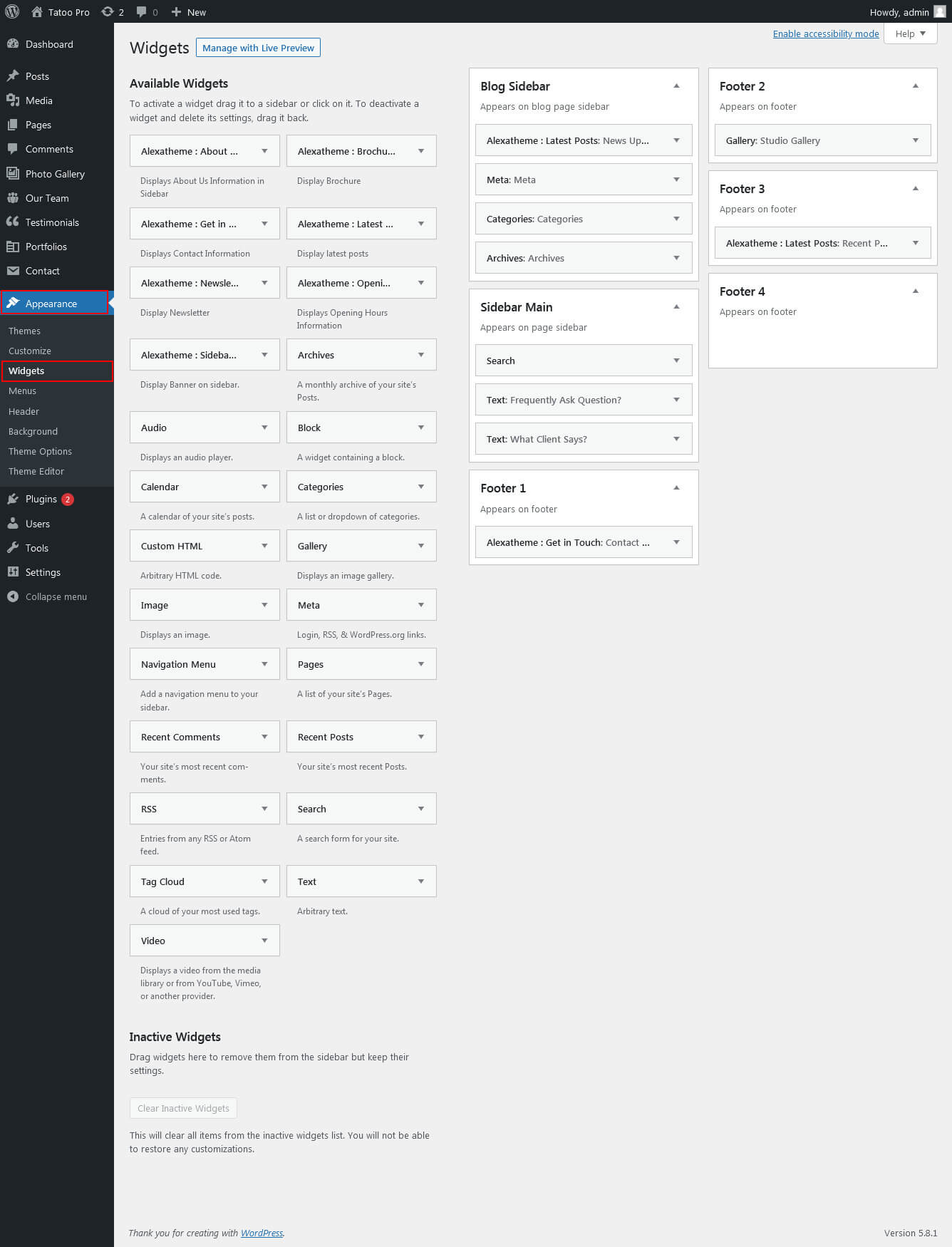Expand the Archives: Archives widget arrow

click(676, 258)
